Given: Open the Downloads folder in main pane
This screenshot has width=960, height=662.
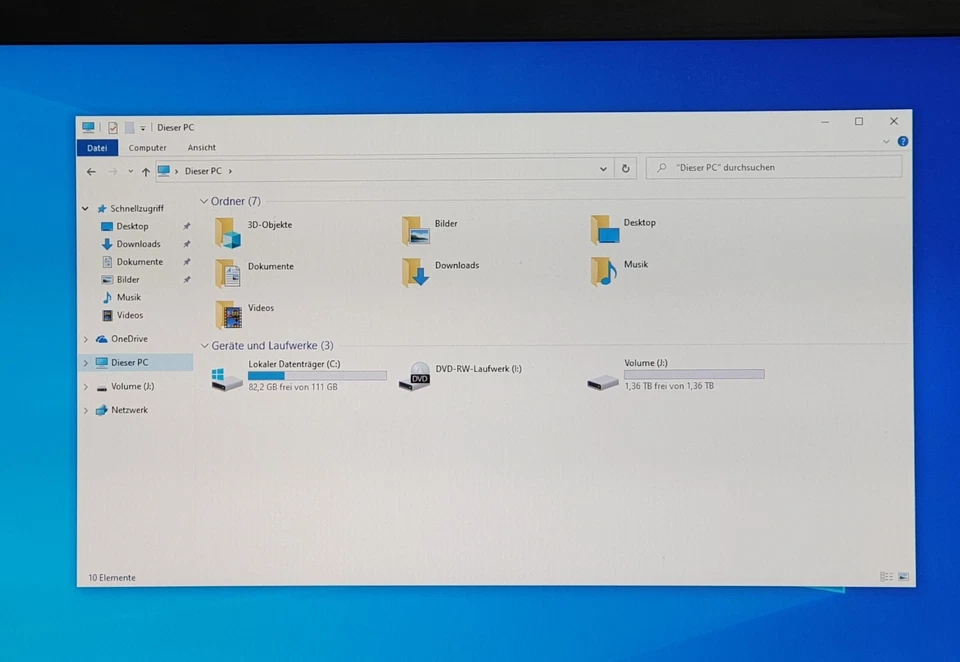Looking at the screenshot, I should pyautogui.click(x=416, y=272).
